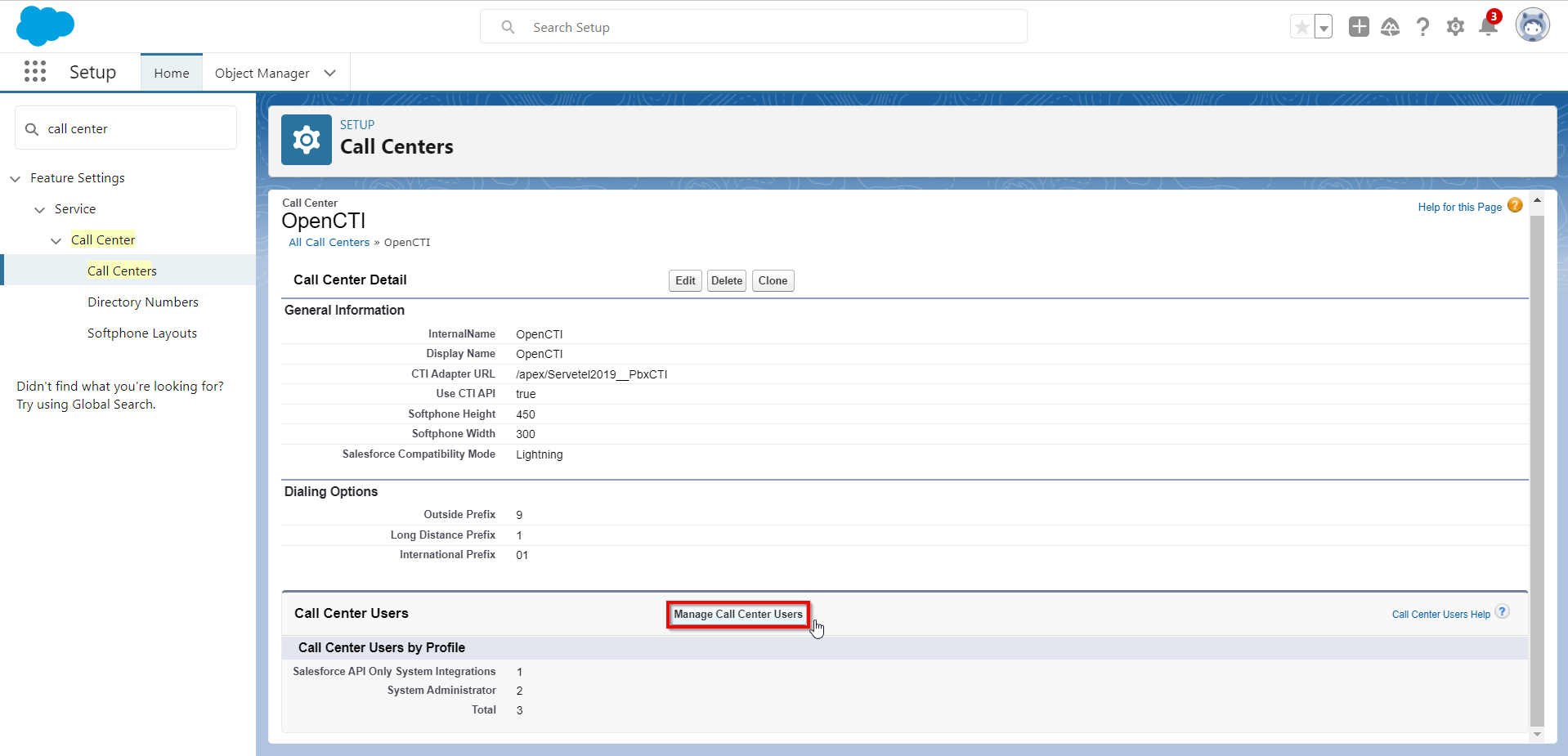This screenshot has width=1568, height=756.
Task: Click the Softphone Width value '300'
Action: point(526,434)
